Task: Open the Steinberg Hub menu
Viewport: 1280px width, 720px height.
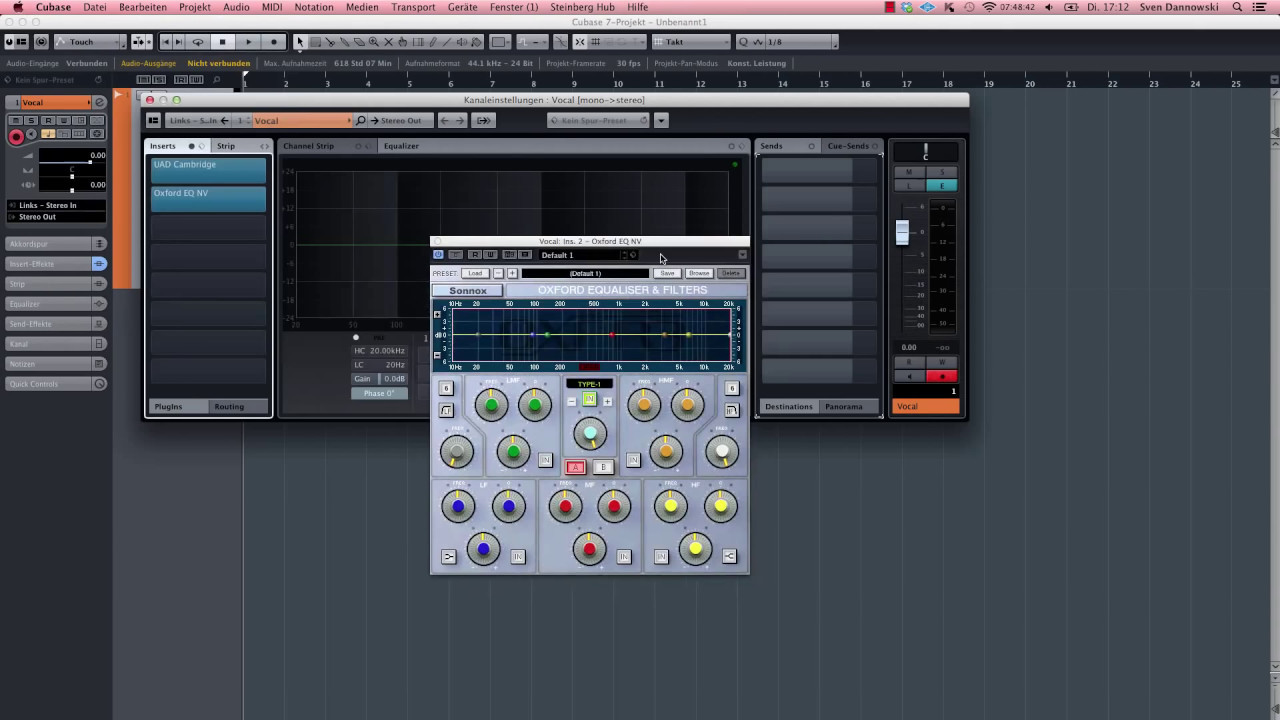Action: pyautogui.click(x=582, y=7)
